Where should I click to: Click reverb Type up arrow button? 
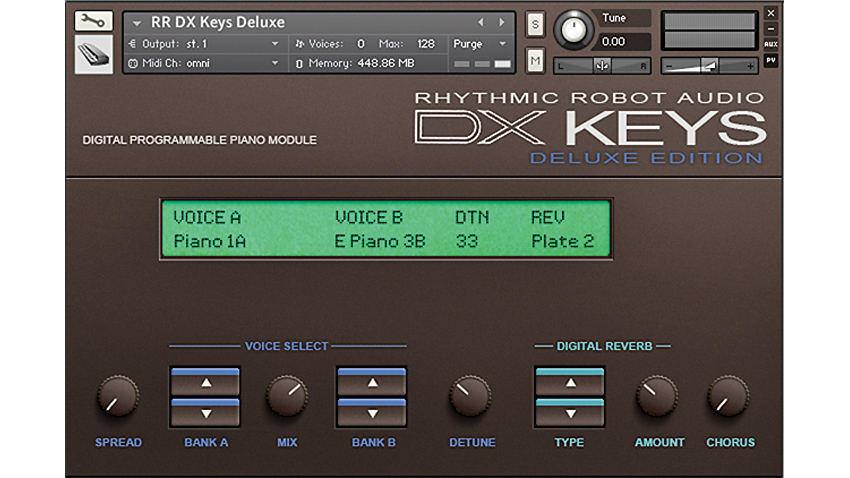(x=570, y=382)
